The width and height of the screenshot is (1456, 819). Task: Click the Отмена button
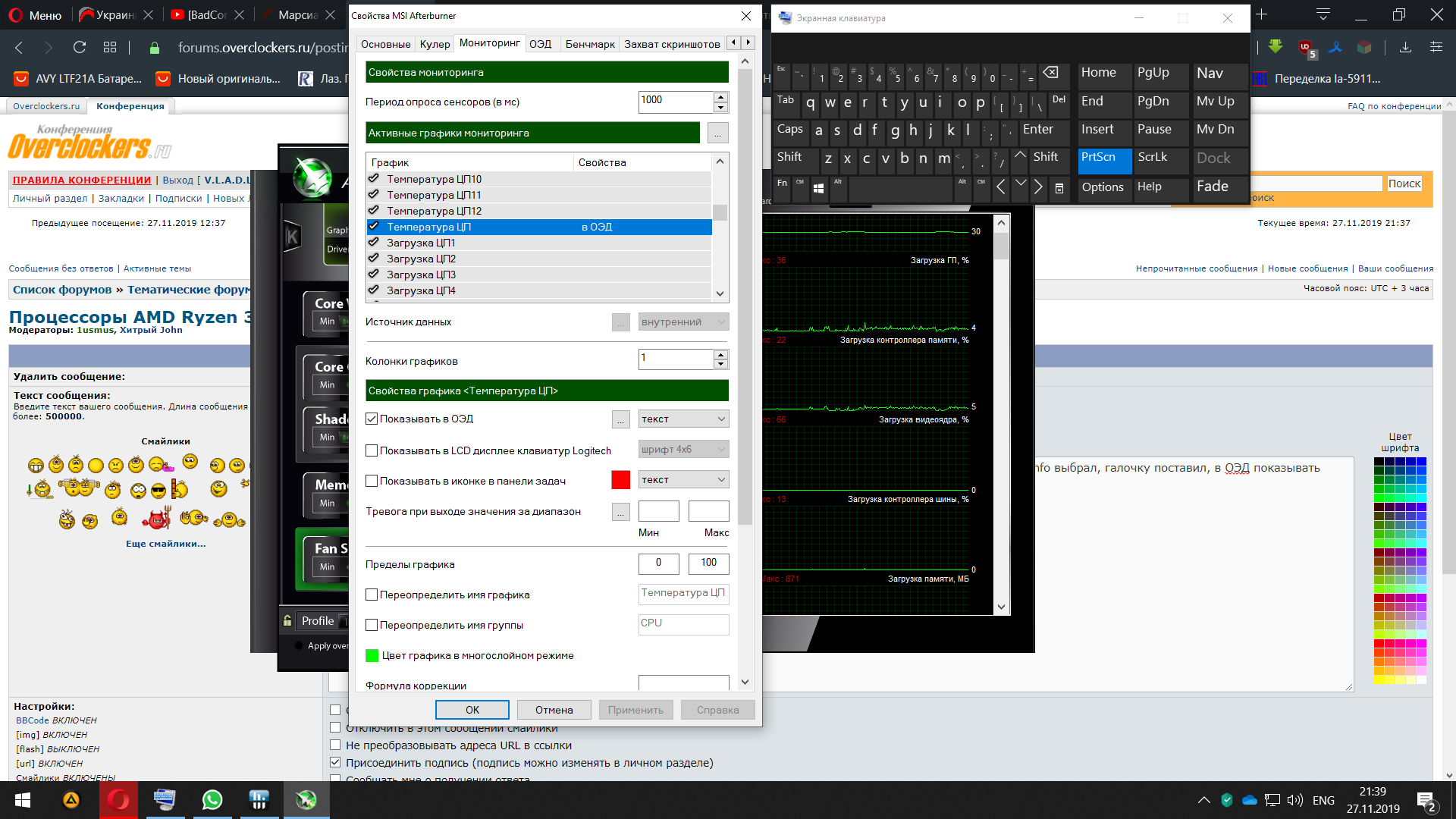[x=554, y=710]
